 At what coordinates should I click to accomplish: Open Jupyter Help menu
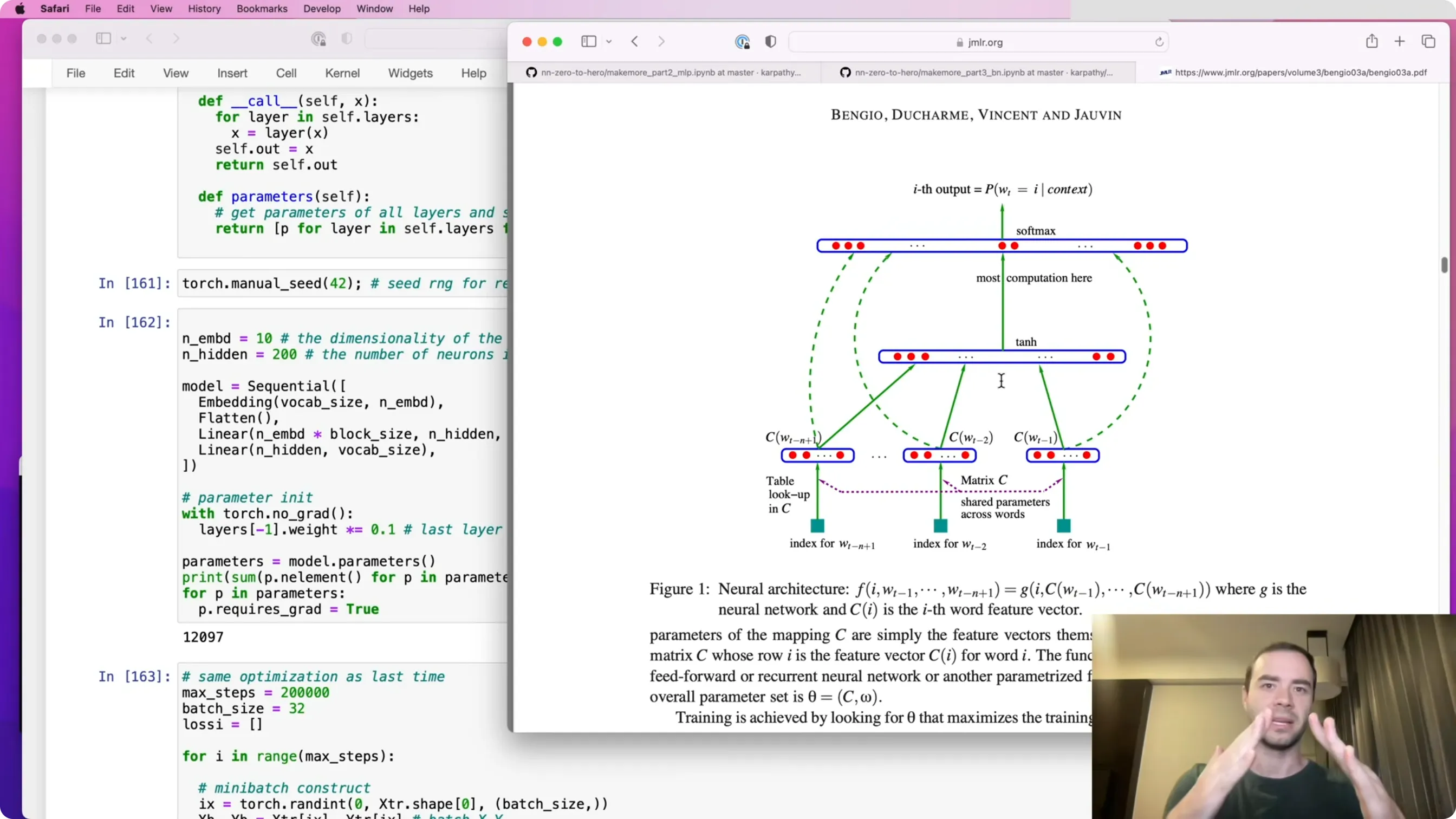click(x=473, y=73)
